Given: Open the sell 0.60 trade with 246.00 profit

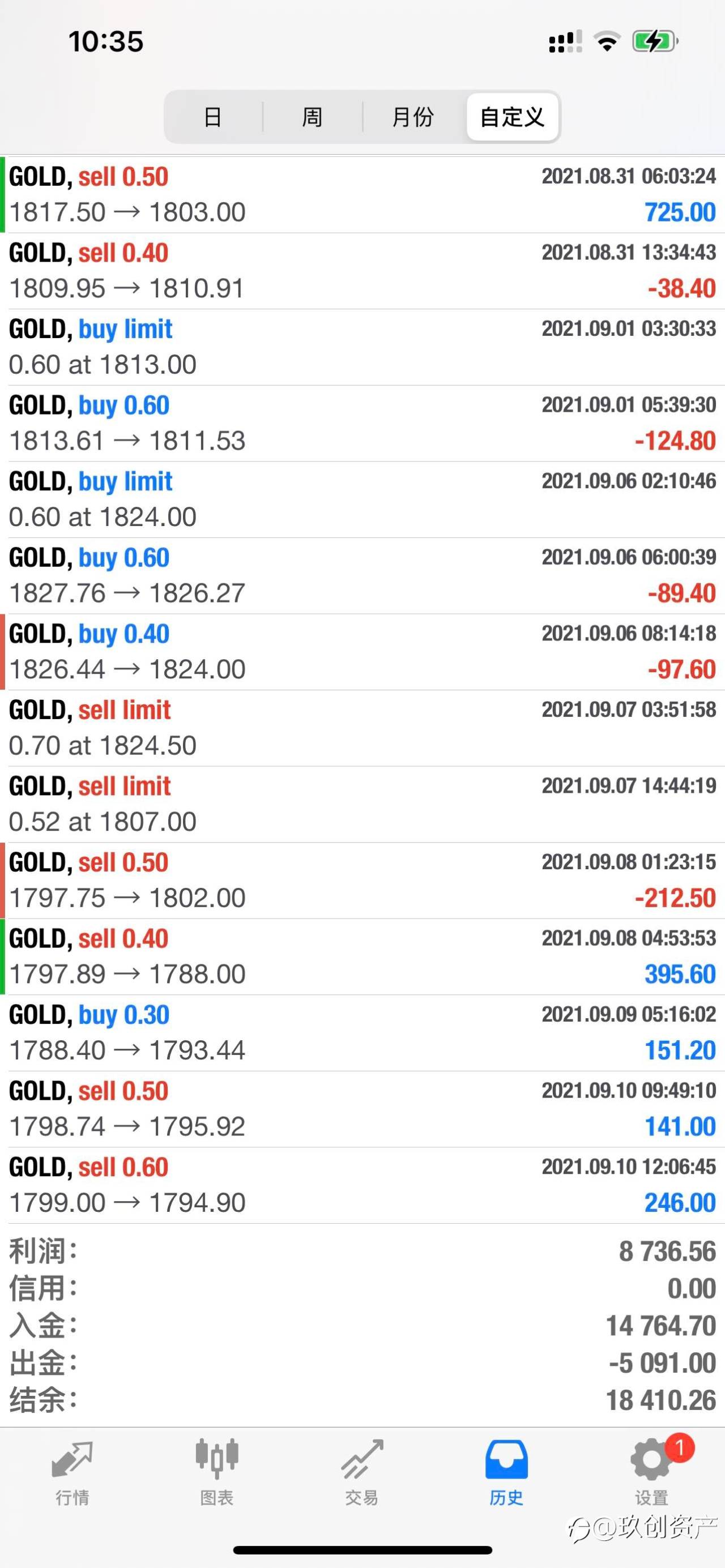Looking at the screenshot, I should click(362, 1186).
